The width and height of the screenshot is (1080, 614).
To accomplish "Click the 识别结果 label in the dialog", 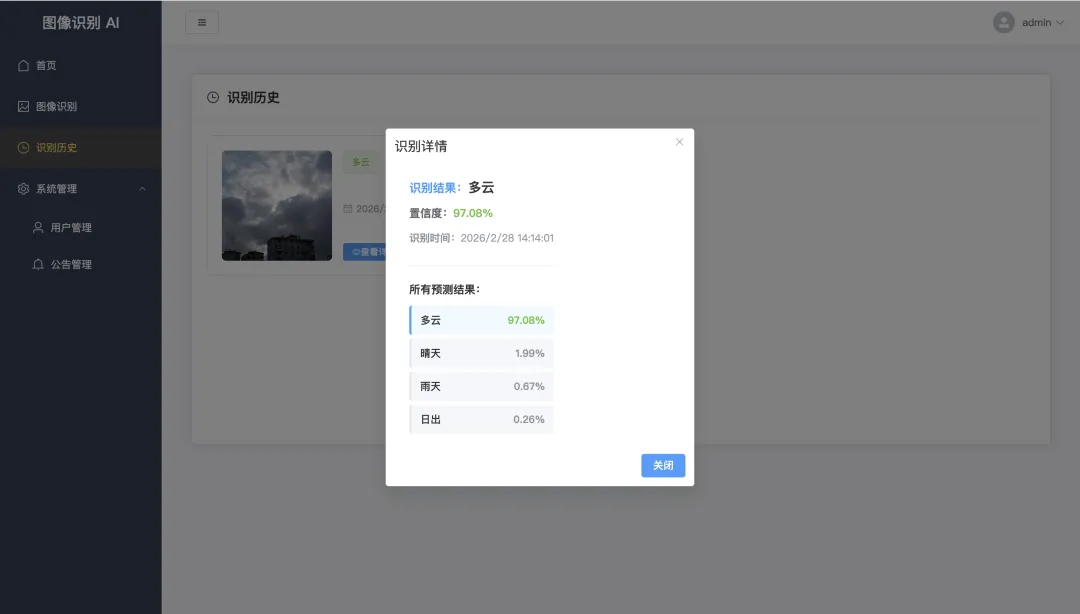I will click(435, 187).
